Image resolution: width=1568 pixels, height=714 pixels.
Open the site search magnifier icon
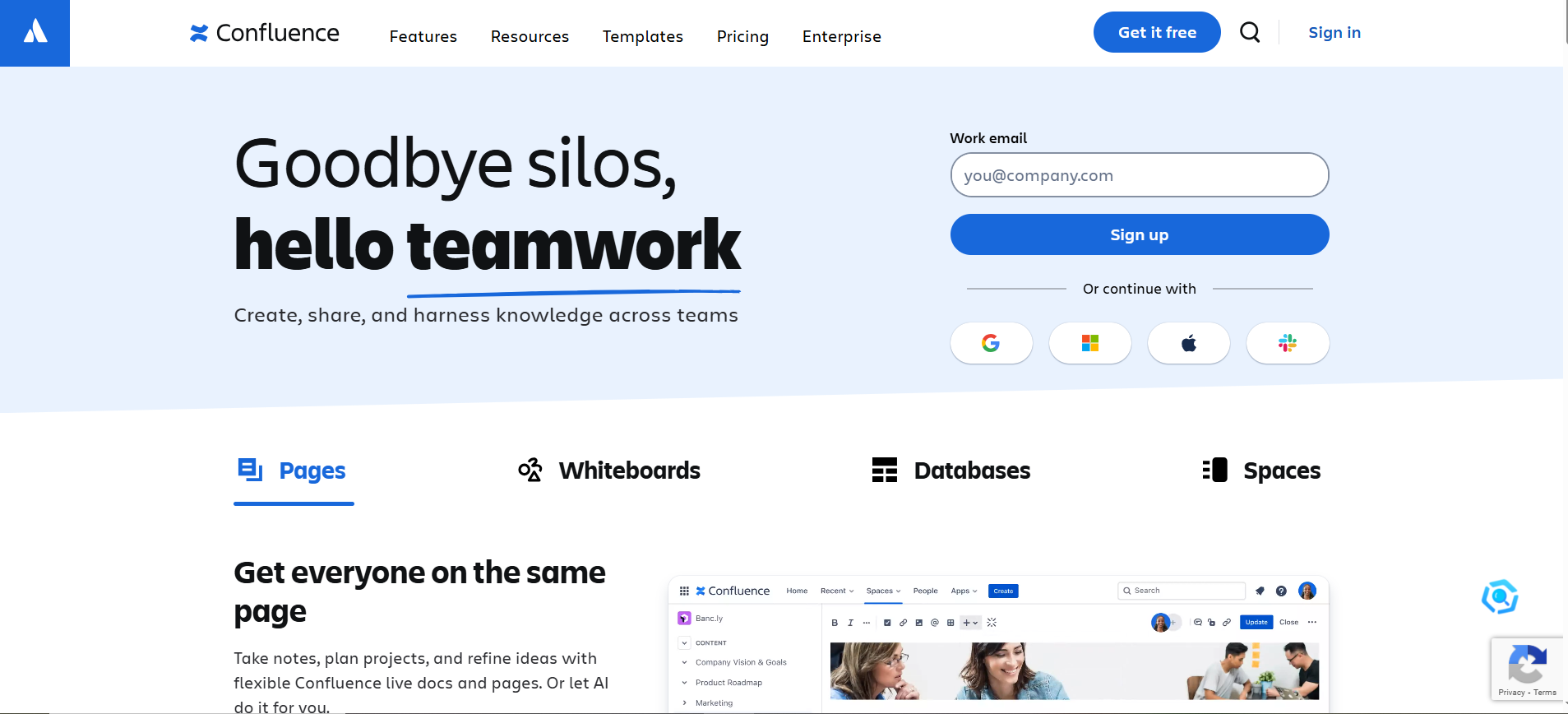click(x=1250, y=32)
